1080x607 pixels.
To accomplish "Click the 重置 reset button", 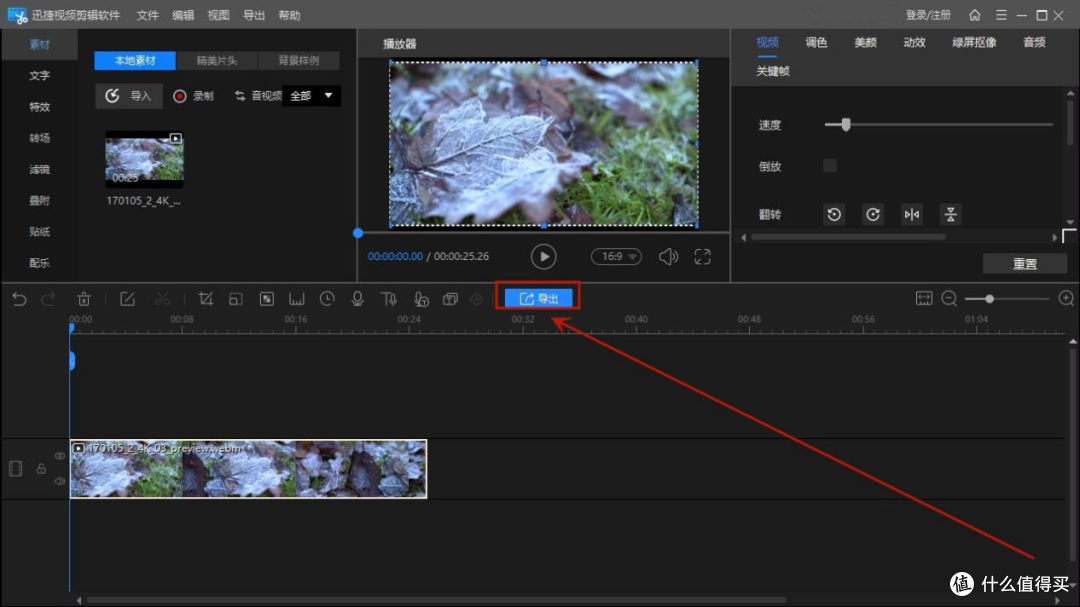I will (x=1024, y=263).
